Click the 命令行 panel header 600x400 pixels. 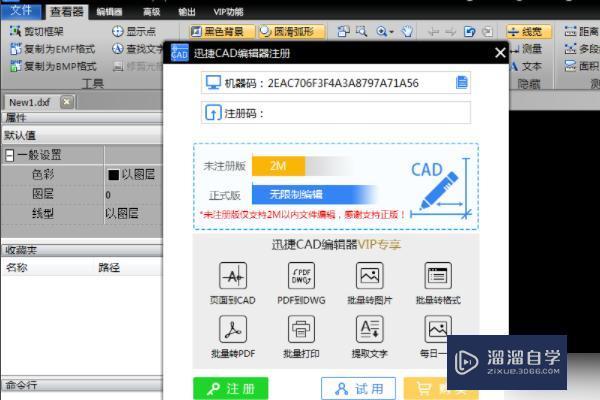[82, 385]
